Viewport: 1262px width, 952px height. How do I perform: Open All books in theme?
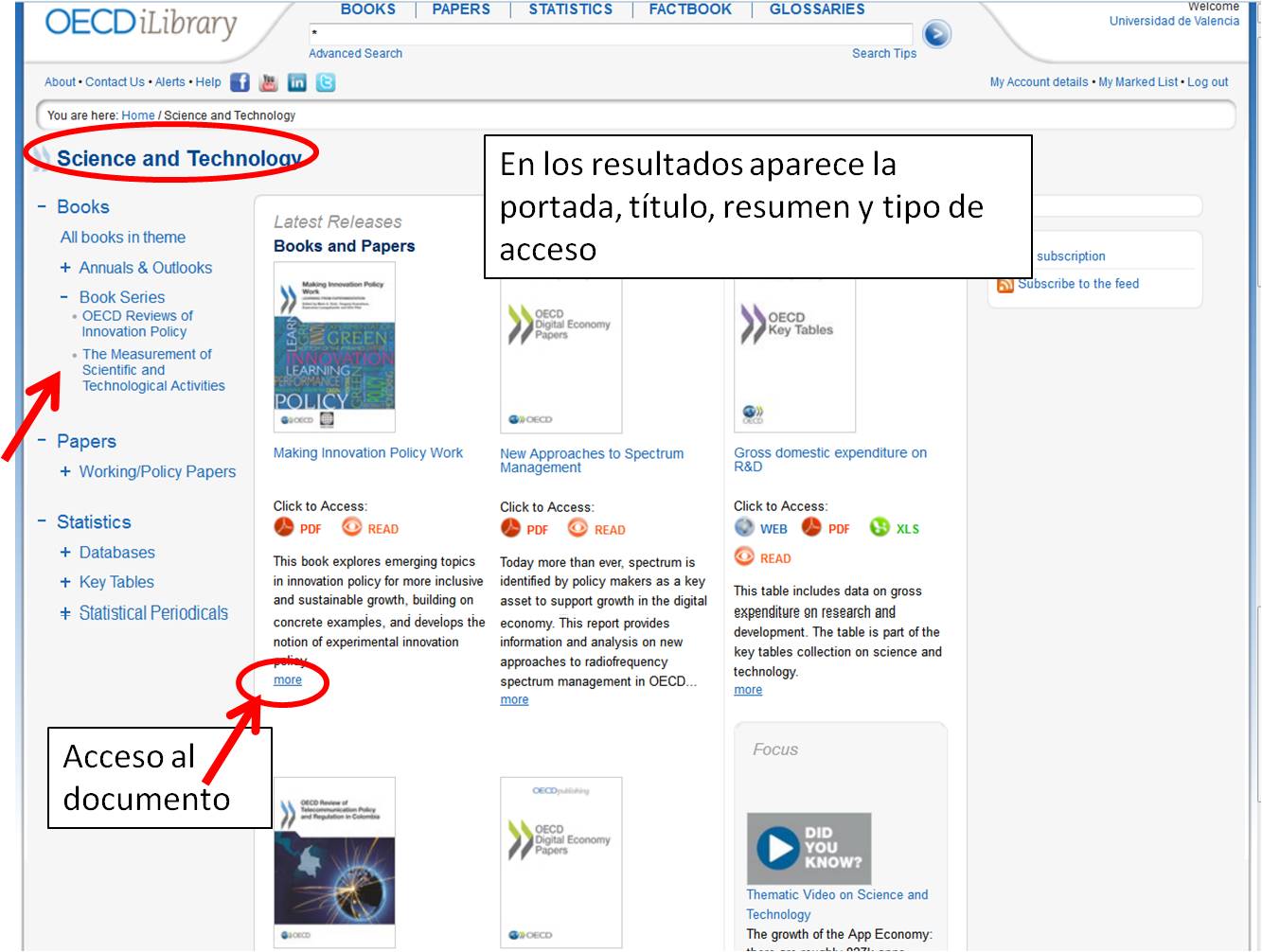tap(123, 238)
